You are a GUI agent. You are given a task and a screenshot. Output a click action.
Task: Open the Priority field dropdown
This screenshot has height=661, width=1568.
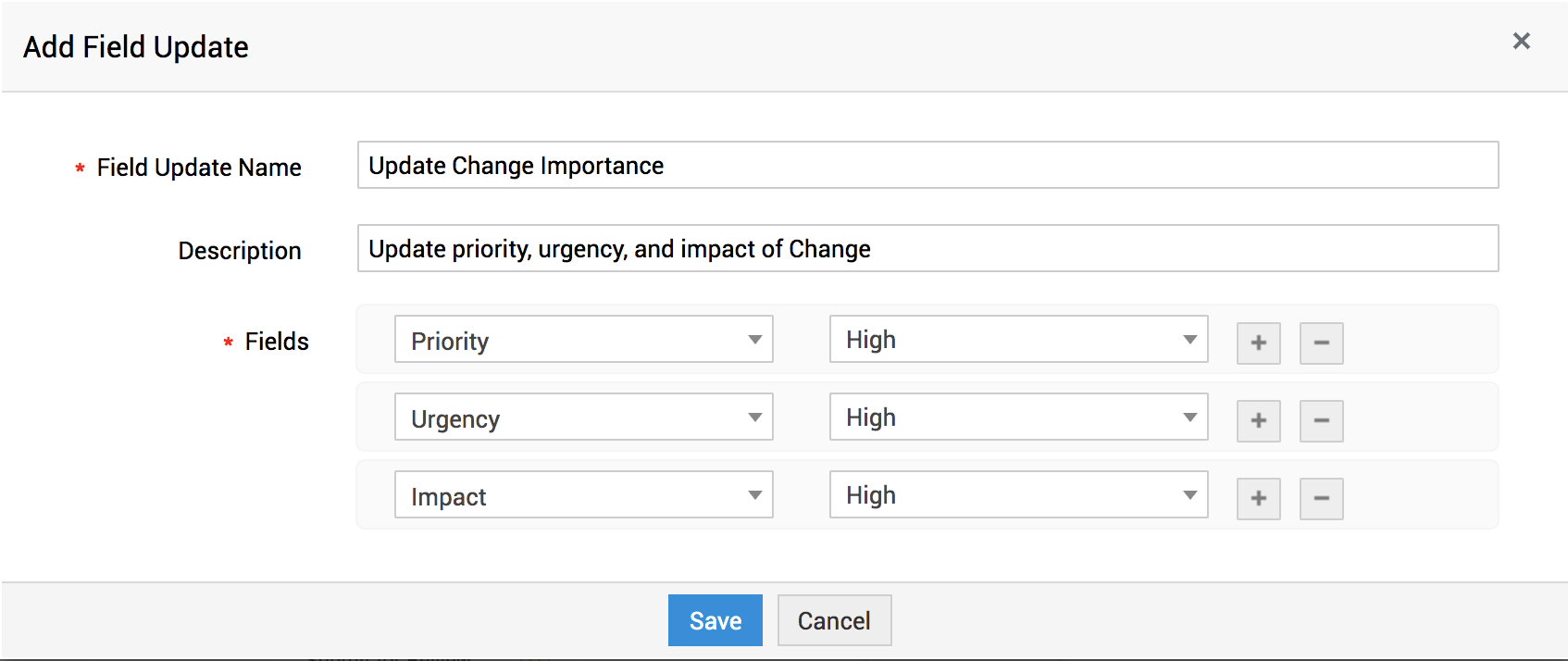coord(583,340)
